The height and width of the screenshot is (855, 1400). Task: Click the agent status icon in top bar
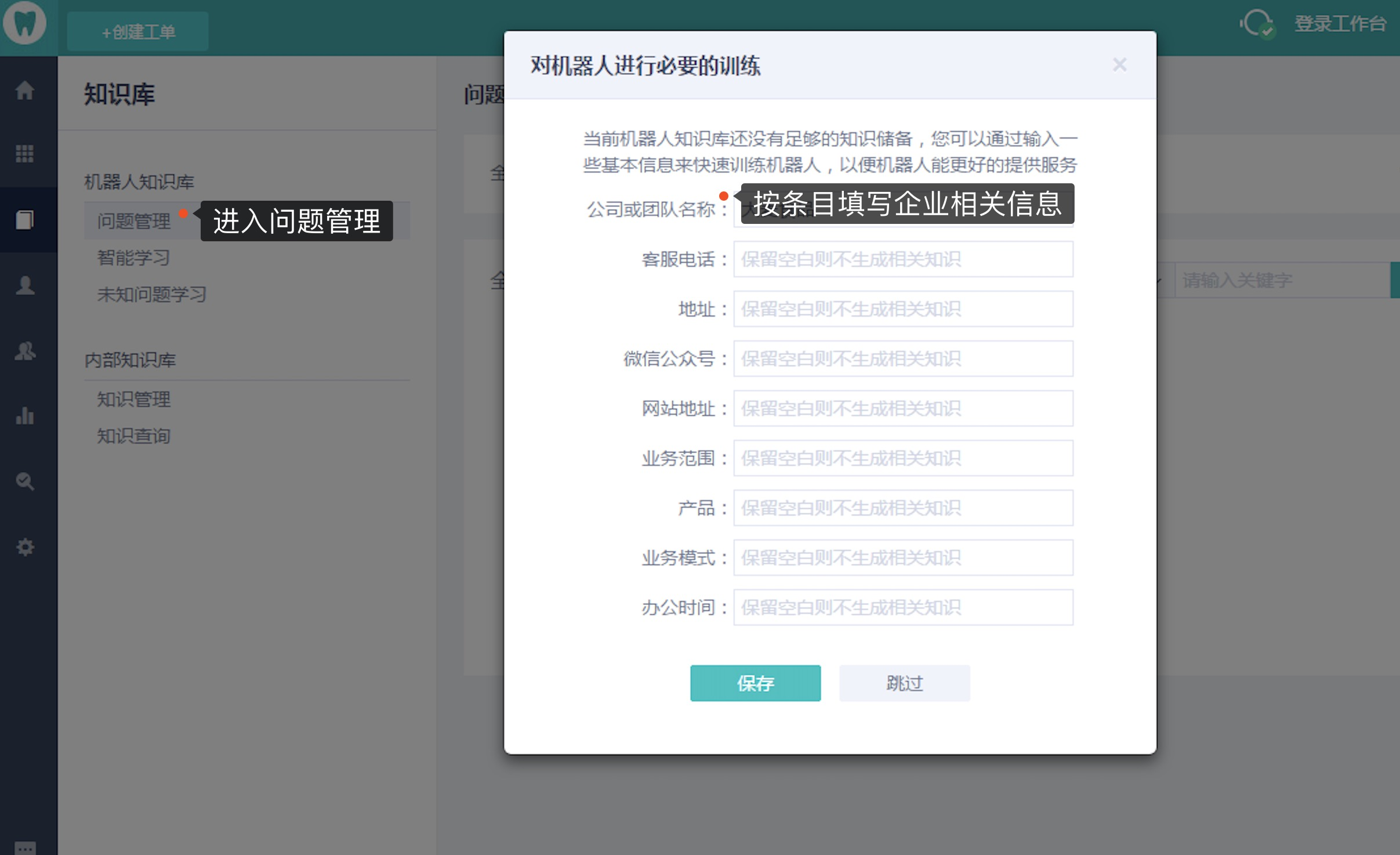[x=1257, y=24]
